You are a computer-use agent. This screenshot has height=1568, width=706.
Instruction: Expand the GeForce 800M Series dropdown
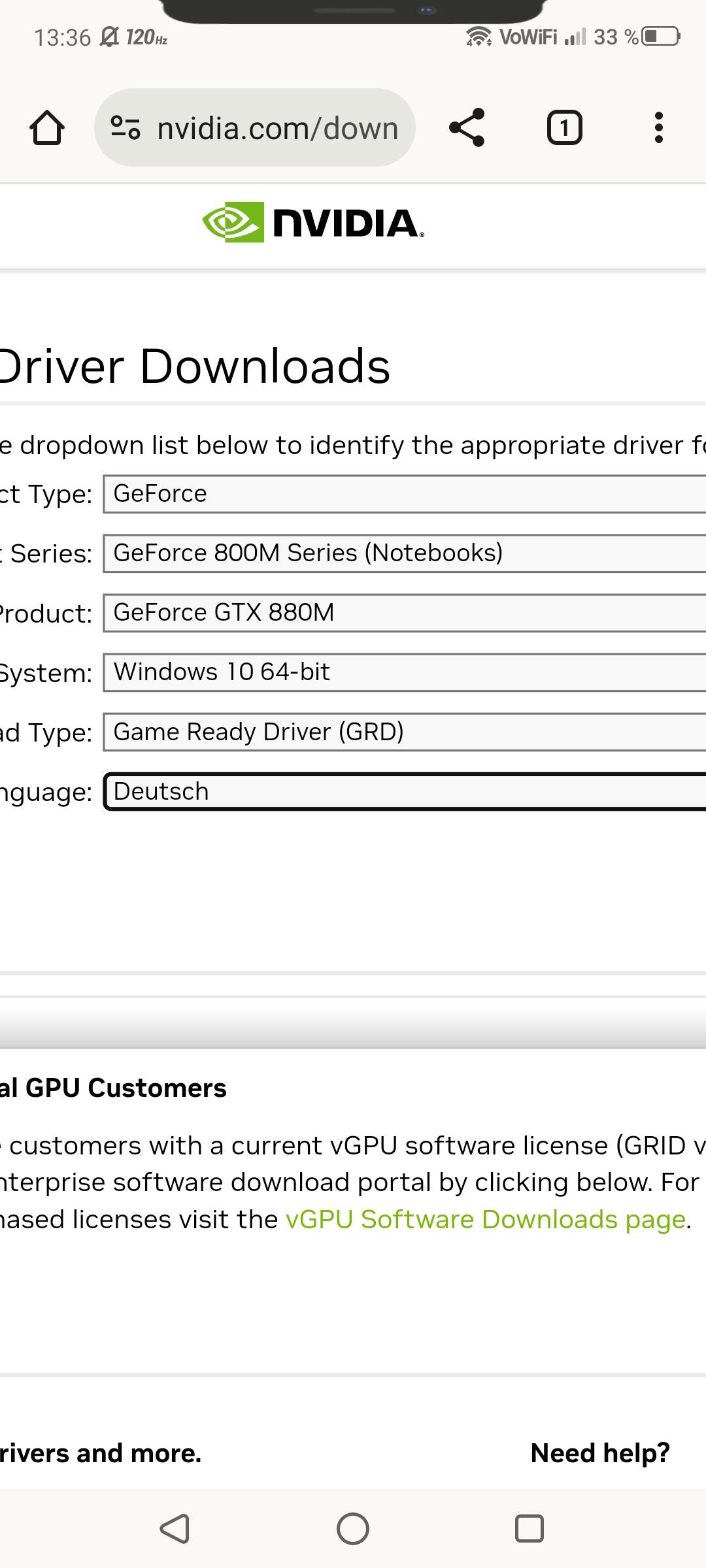click(405, 553)
